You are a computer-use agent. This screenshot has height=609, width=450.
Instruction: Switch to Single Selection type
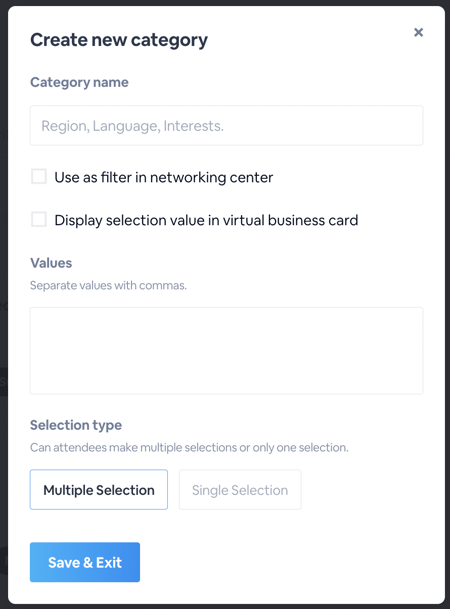240,489
